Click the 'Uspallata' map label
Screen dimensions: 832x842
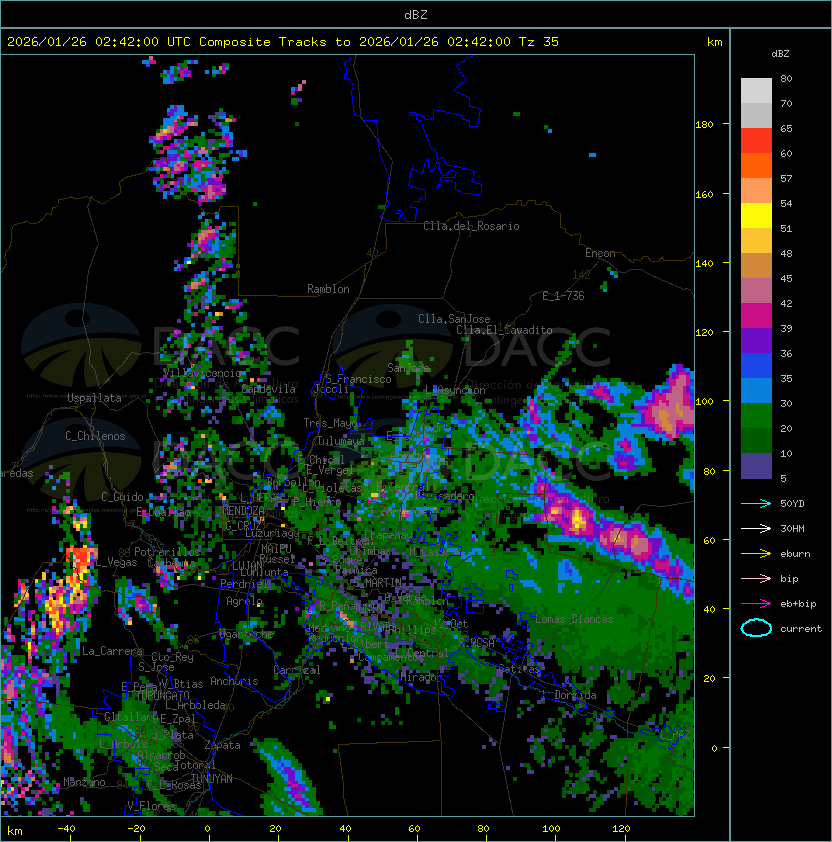pyautogui.click(x=94, y=398)
